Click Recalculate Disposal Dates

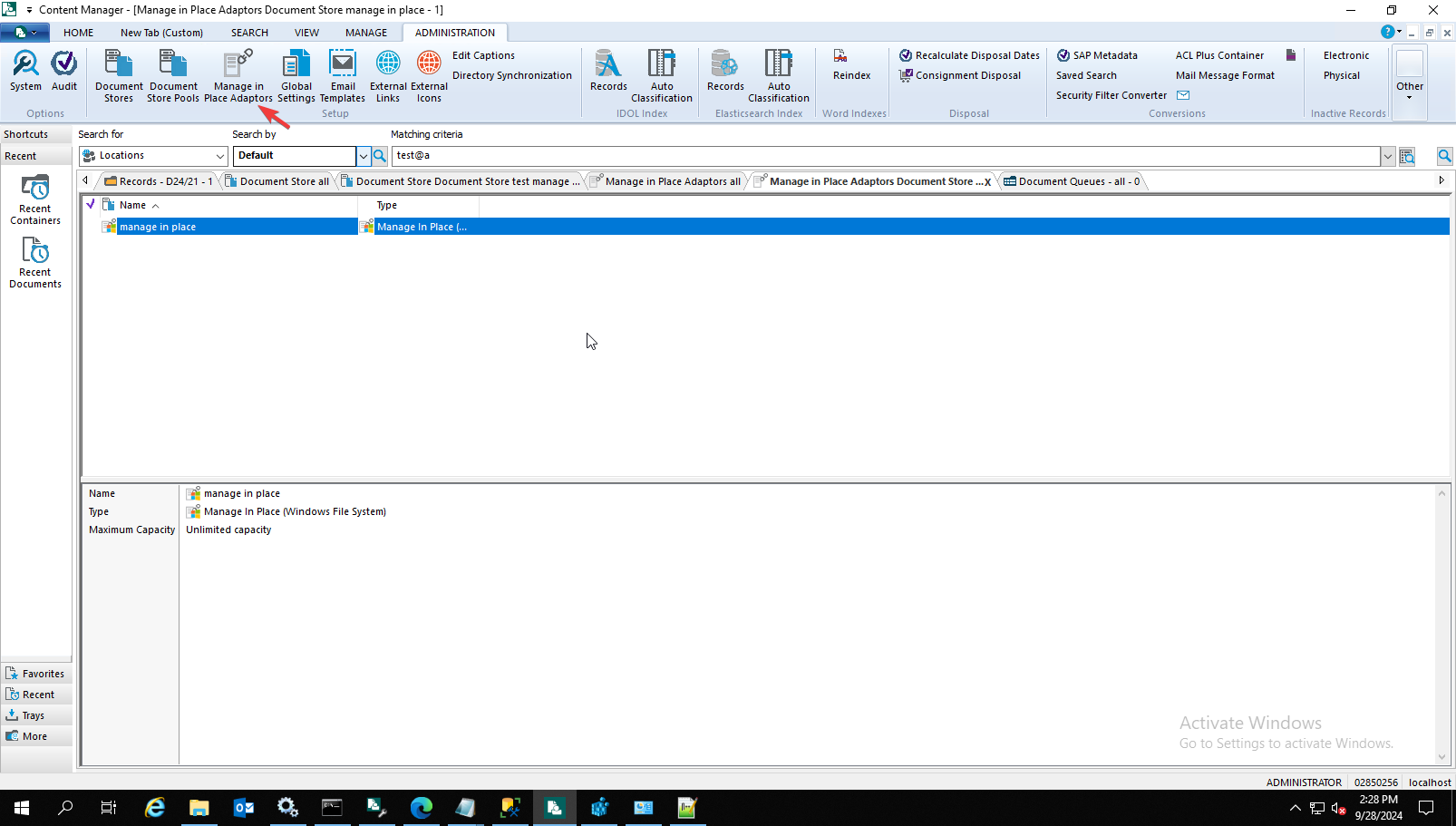pos(969,55)
